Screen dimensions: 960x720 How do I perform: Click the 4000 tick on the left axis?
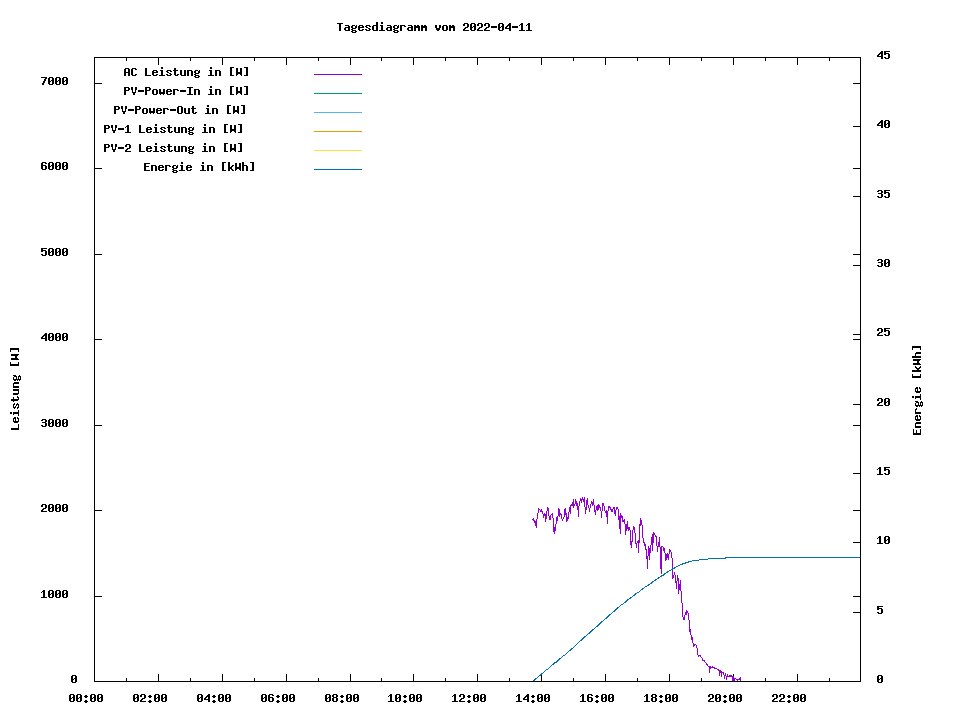pos(55,338)
